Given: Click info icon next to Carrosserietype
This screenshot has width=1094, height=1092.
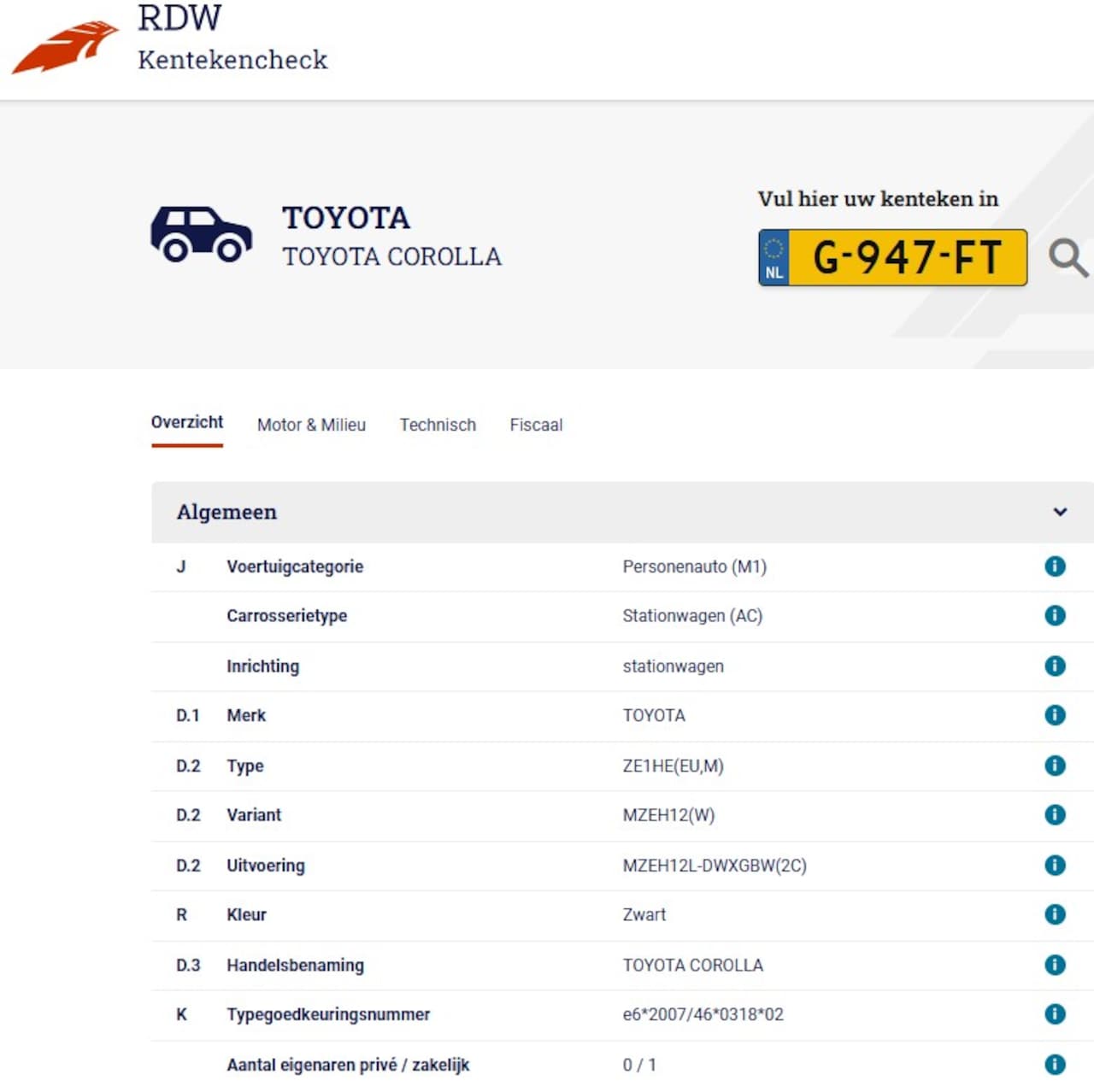Looking at the screenshot, I should coord(1055,615).
